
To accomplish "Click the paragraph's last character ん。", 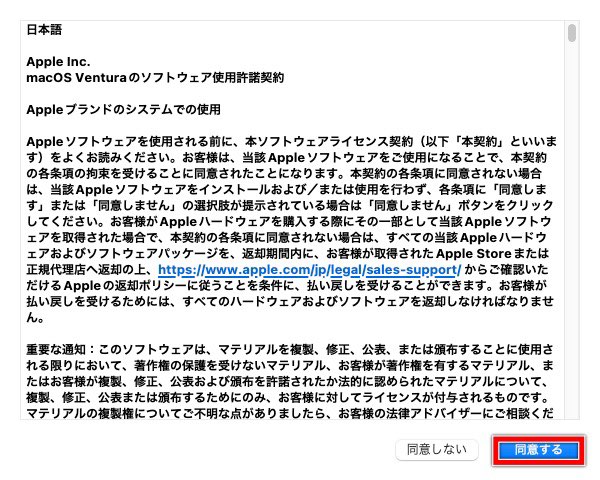I will 35,318.
